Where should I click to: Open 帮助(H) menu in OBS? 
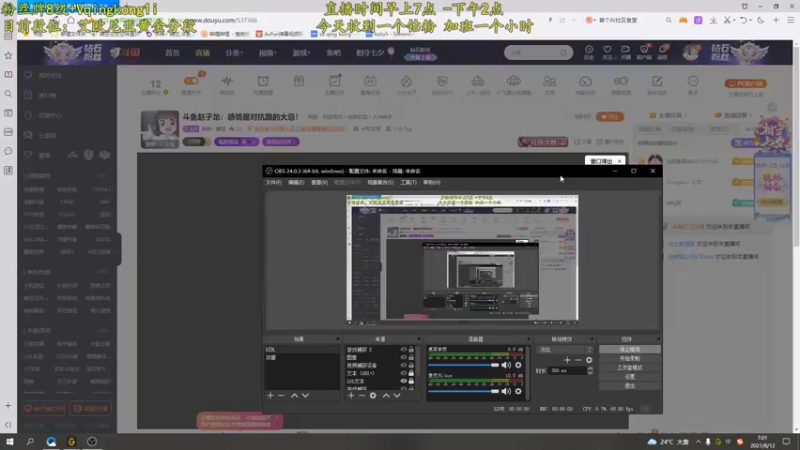(x=431, y=182)
